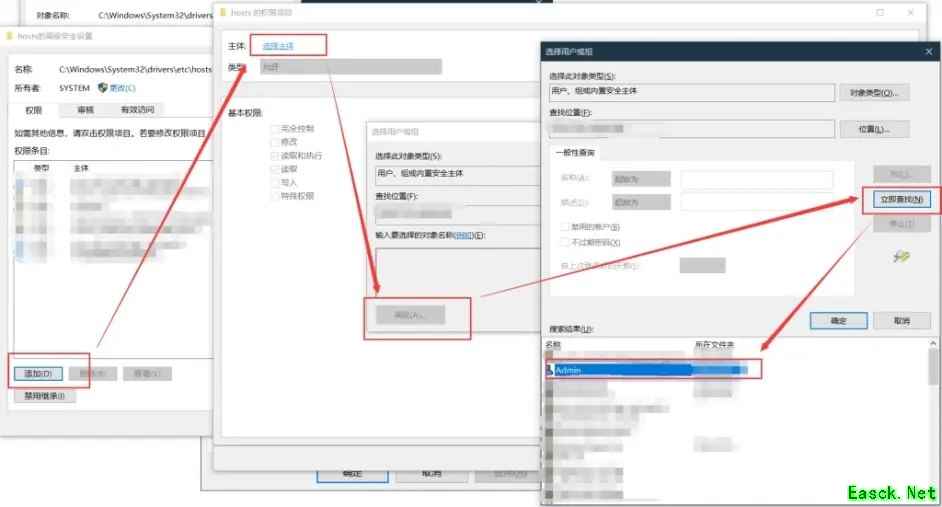
Task: Tick the 不过期密码(X) checkbox
Action: (x=565, y=242)
